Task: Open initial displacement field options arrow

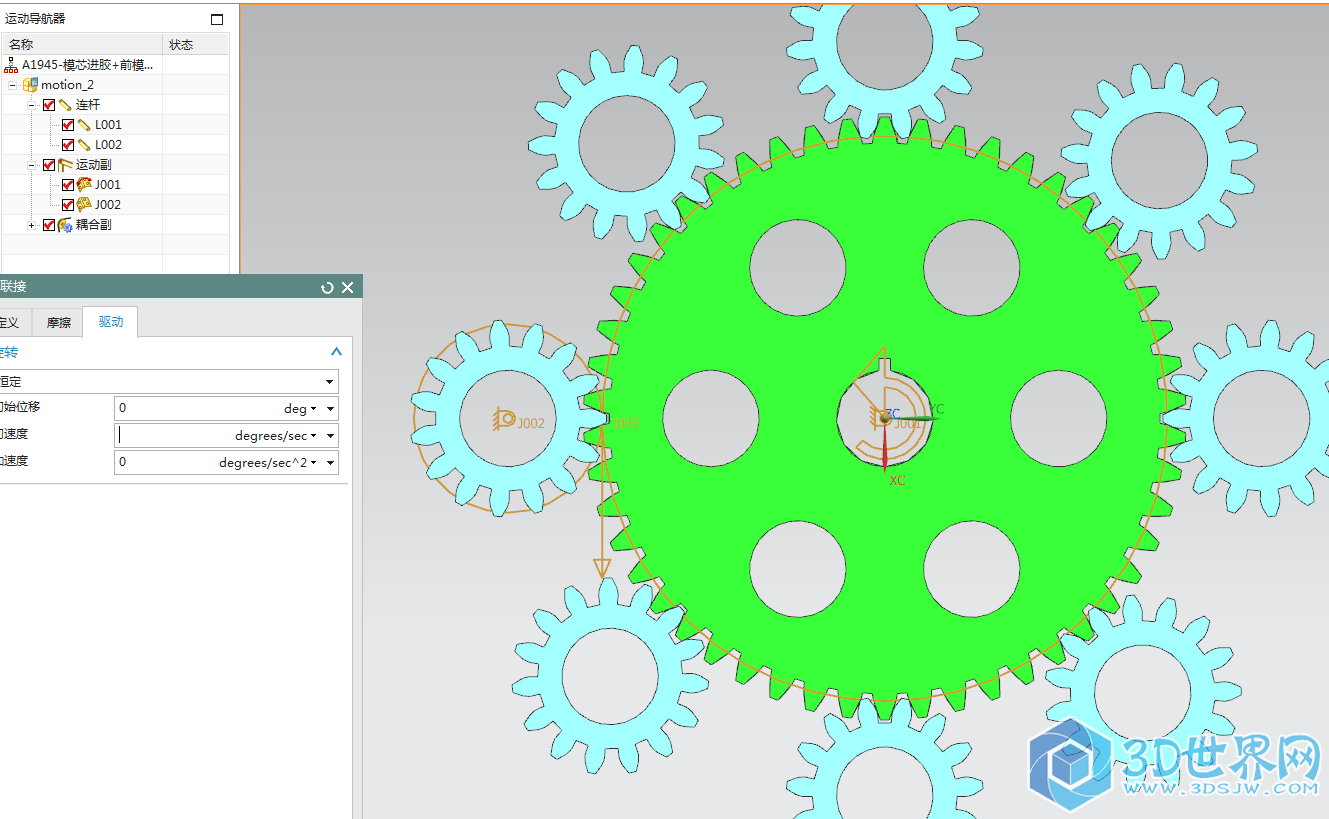Action: coord(330,408)
